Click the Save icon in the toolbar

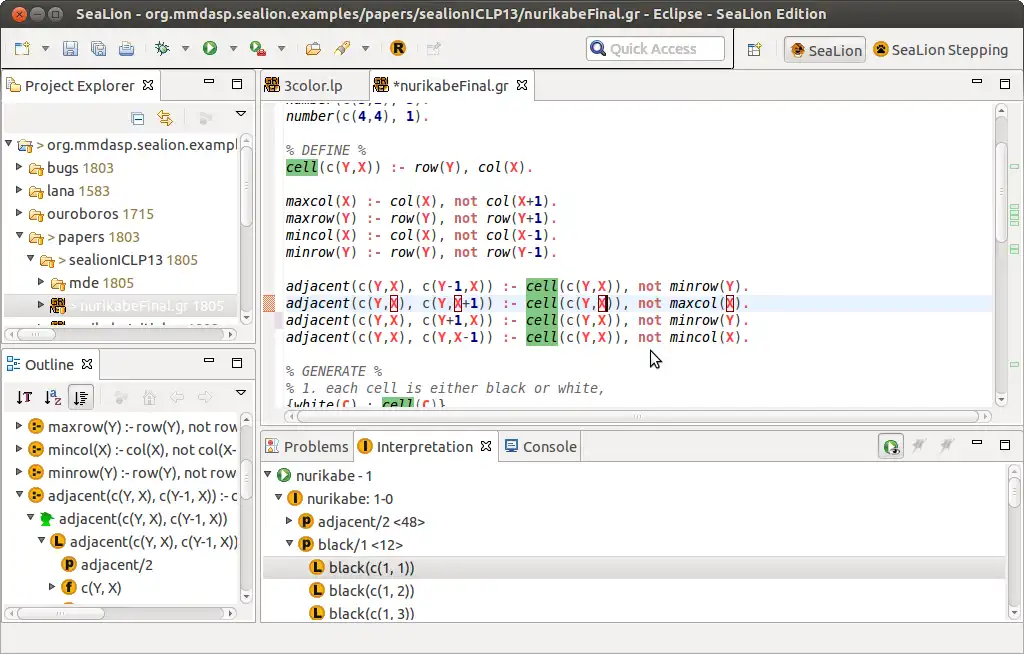[70, 48]
